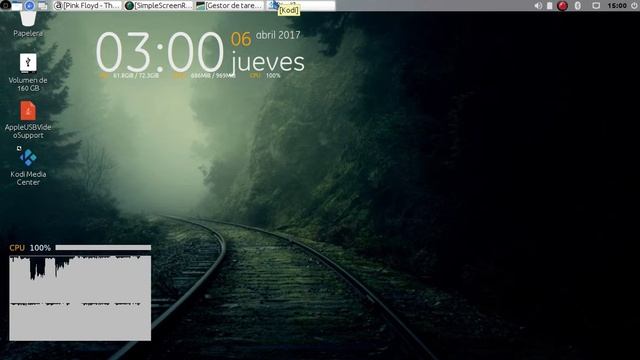
Task: Click the volume speaker icon in tray
Action: [x=538, y=5]
